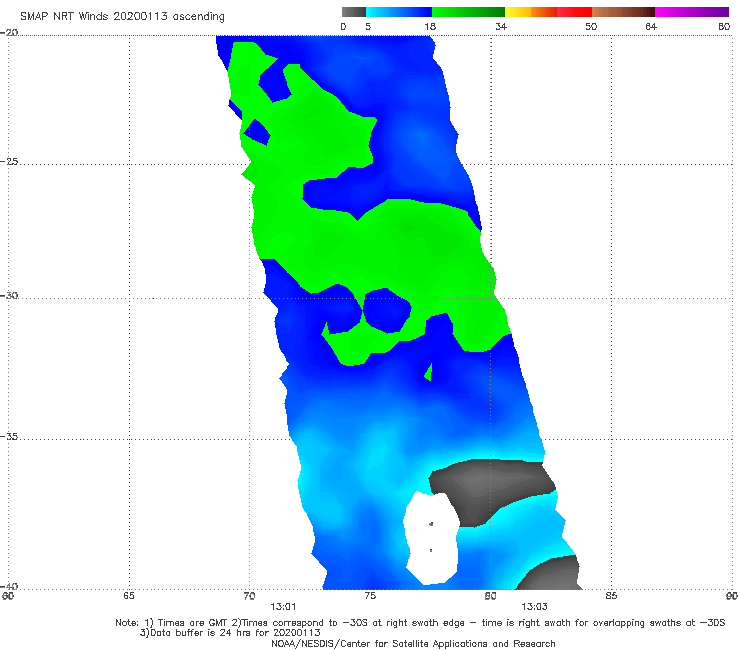This screenshot has width=740, height=650.
Task: Click the yellow-to-red 34-50 color bar segment
Action: pyautogui.click(x=548, y=12)
